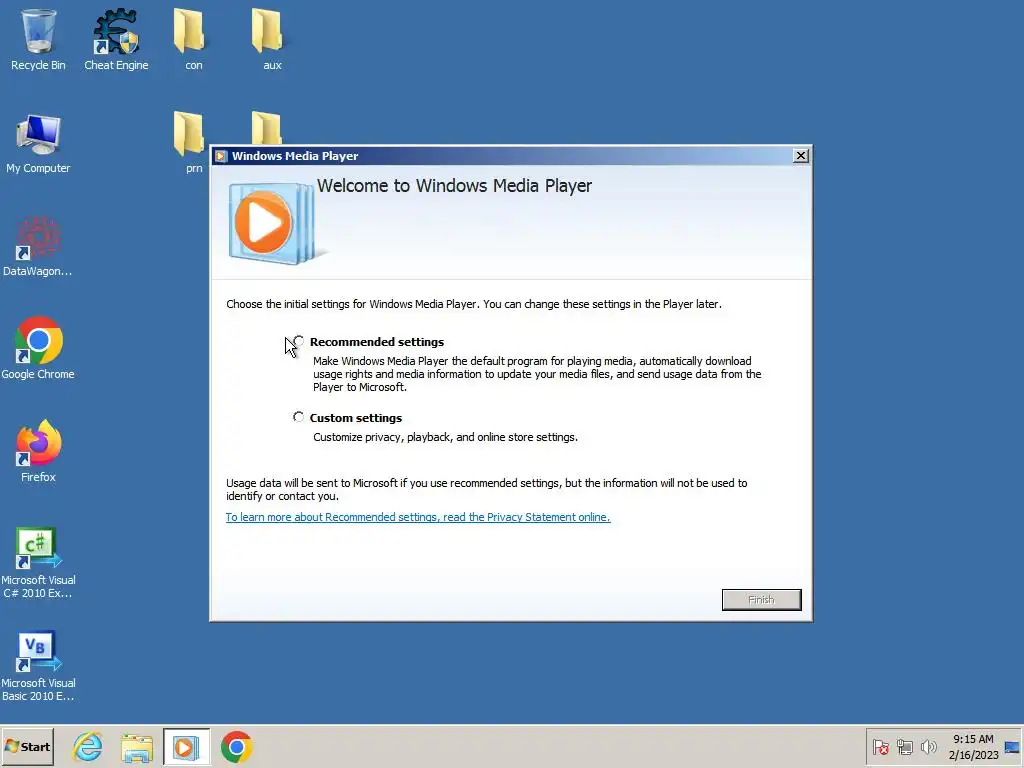Select Microsoft Visual C# 2010 Express shortcut
Viewport: 1024px width, 768px height.
coord(38,563)
